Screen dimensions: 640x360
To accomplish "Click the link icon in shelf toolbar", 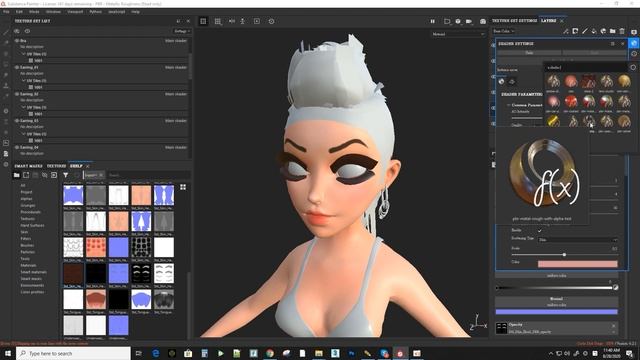I will click(x=44, y=175).
